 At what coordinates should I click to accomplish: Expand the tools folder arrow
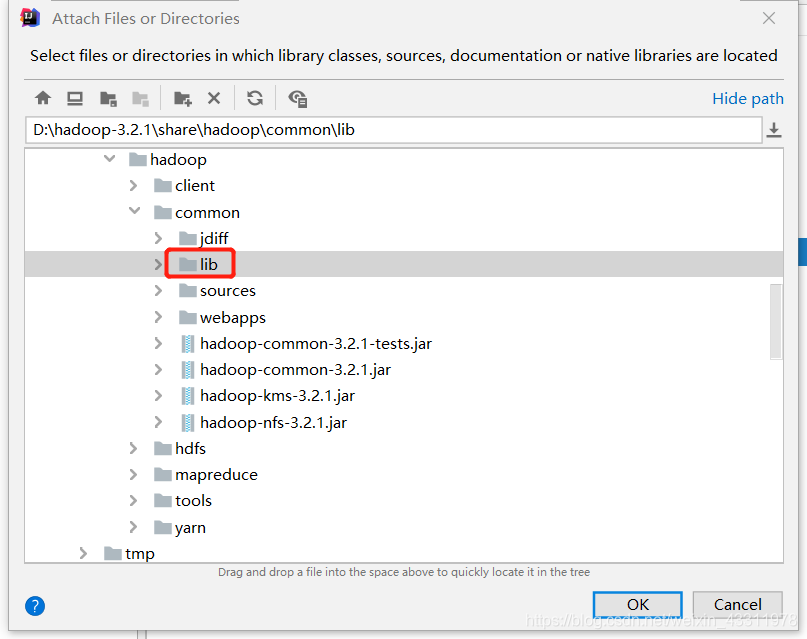click(x=133, y=500)
